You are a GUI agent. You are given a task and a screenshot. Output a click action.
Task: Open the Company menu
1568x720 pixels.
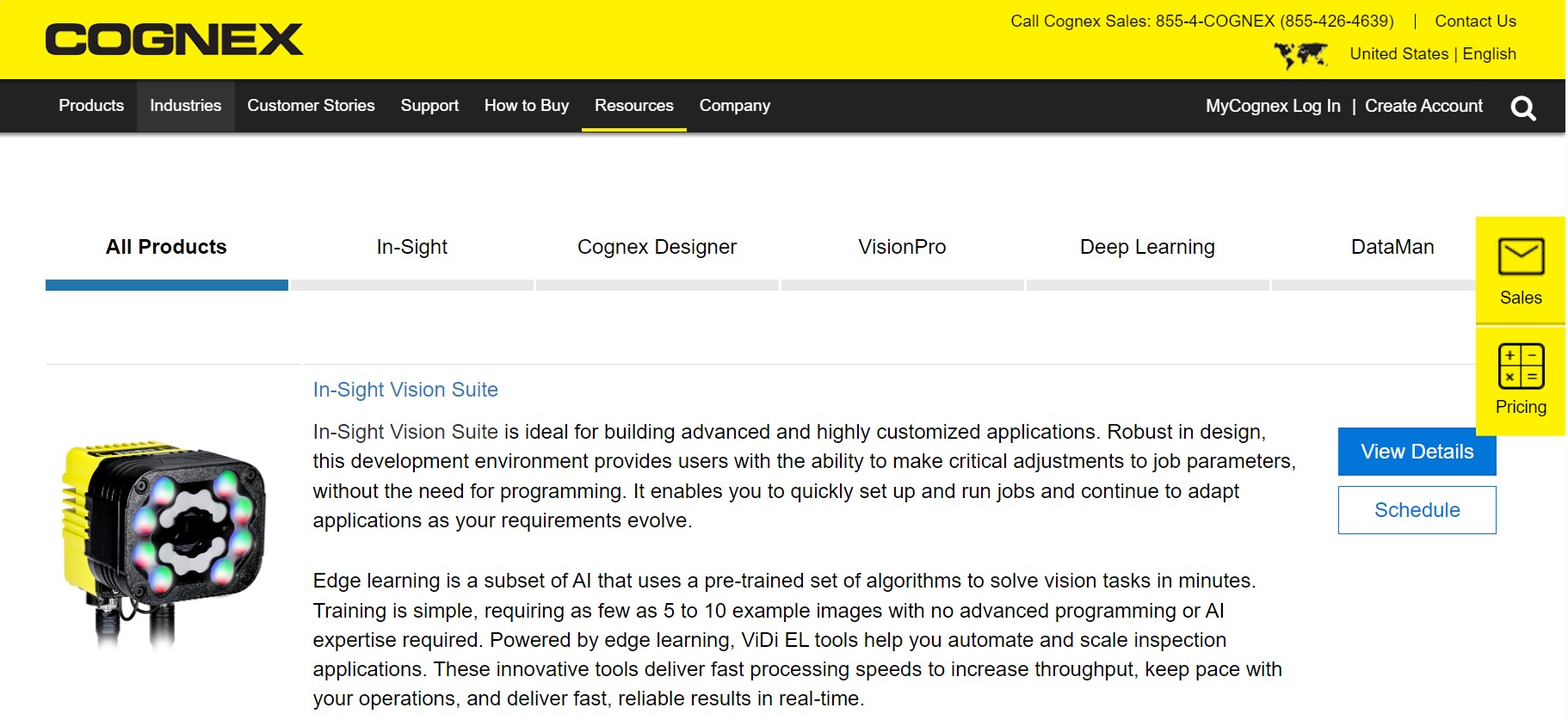coord(734,106)
